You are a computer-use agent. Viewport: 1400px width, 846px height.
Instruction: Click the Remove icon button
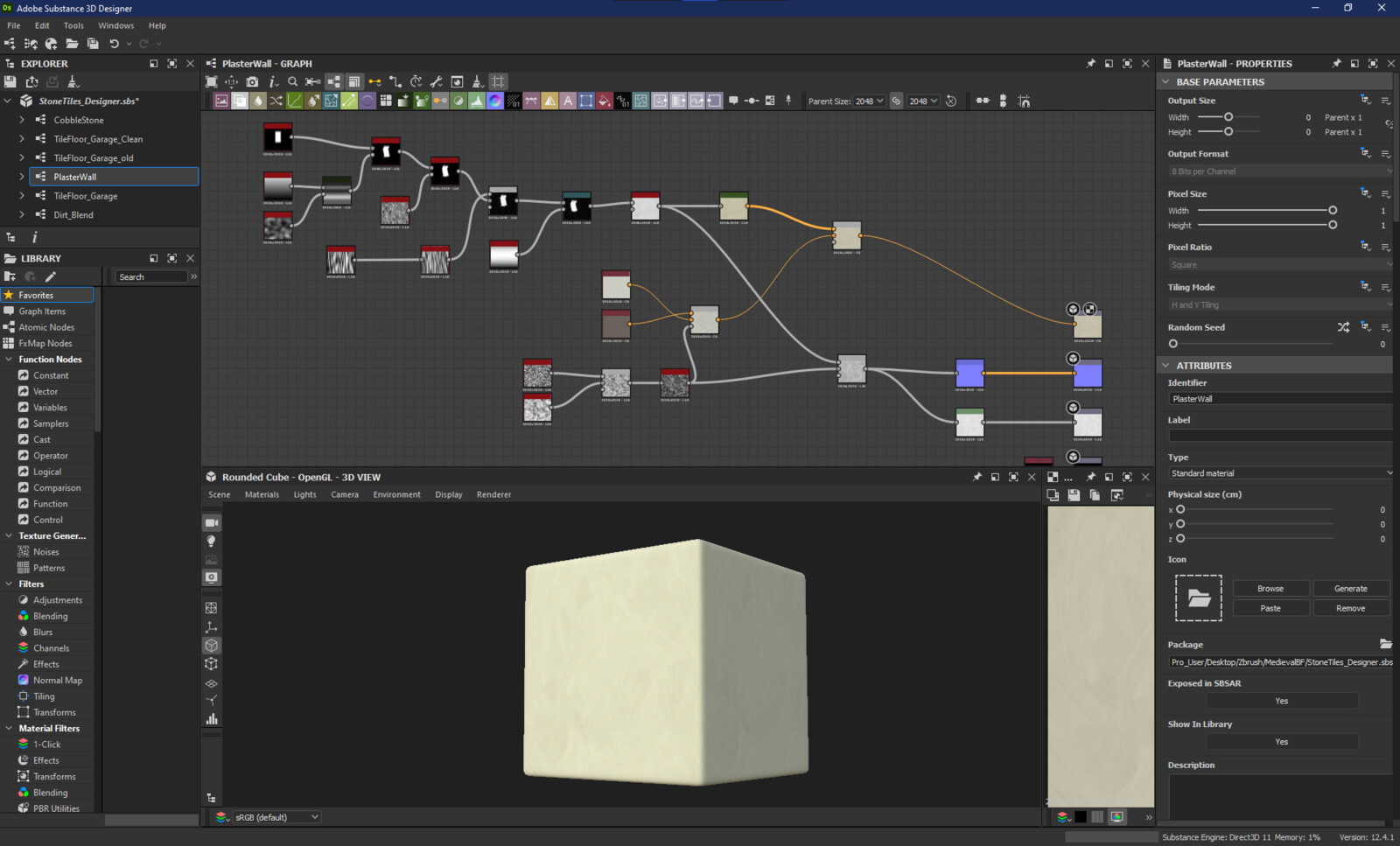pyautogui.click(x=1351, y=608)
